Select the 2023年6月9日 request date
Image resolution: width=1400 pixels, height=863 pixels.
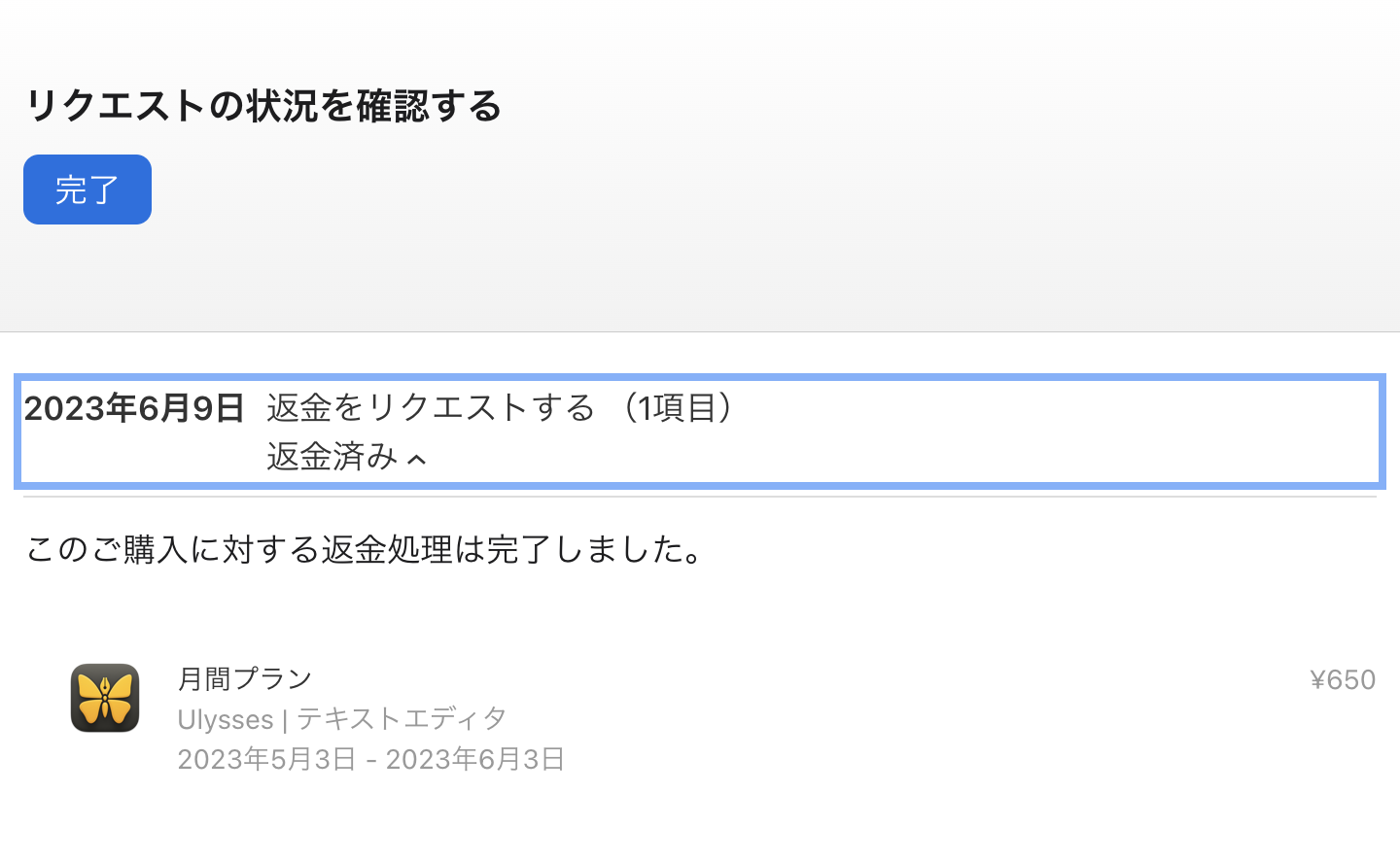(x=134, y=408)
